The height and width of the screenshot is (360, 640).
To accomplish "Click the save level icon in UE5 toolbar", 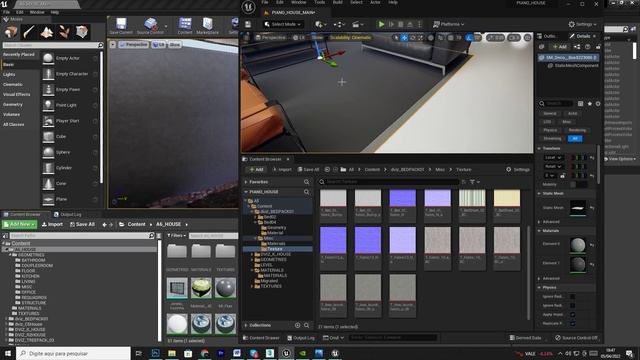I will 248,24.
